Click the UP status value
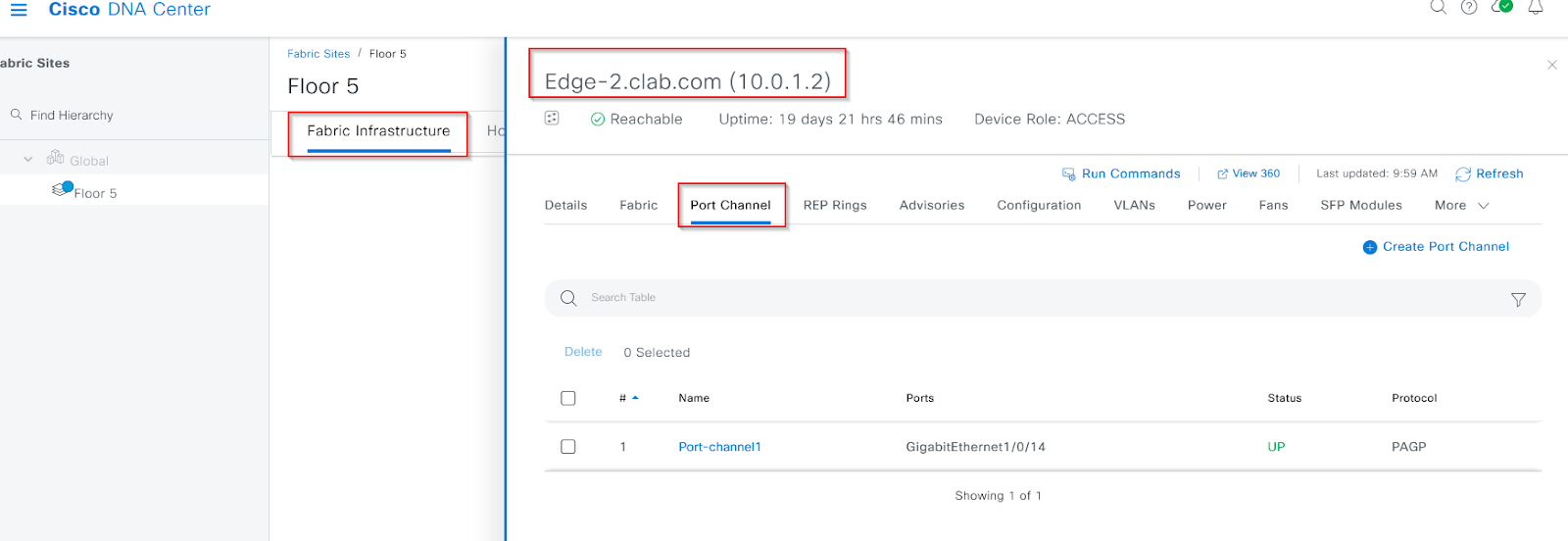The image size is (1568, 541). tap(1276, 447)
